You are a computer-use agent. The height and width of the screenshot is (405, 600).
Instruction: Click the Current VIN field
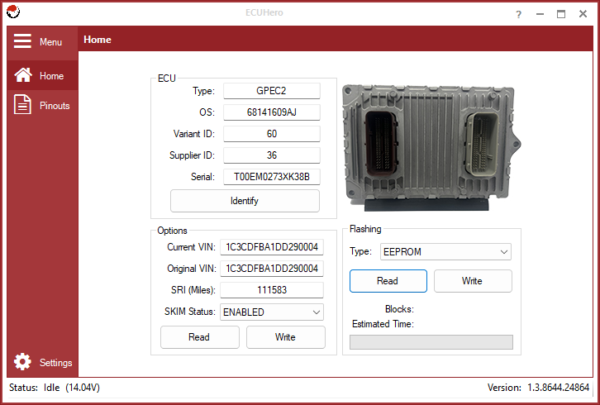pos(272,247)
